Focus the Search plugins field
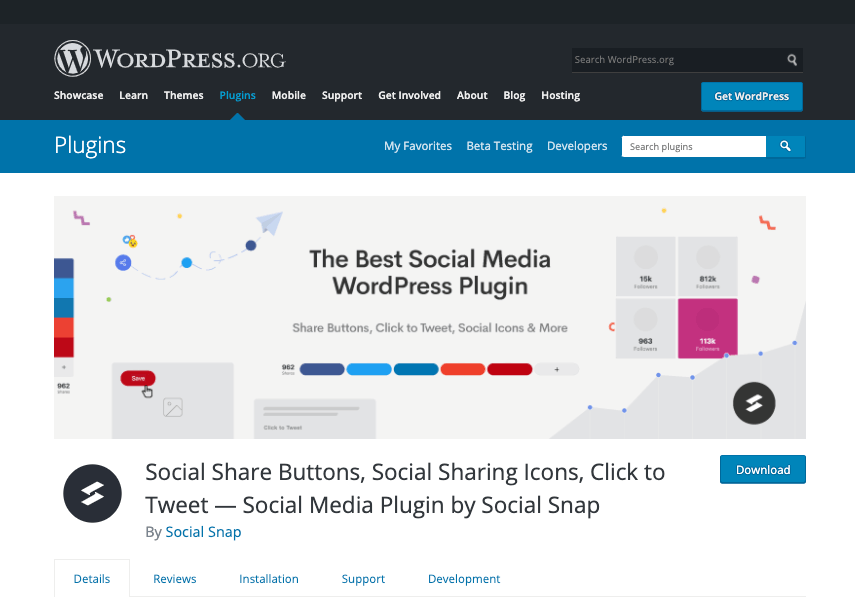 pos(694,147)
